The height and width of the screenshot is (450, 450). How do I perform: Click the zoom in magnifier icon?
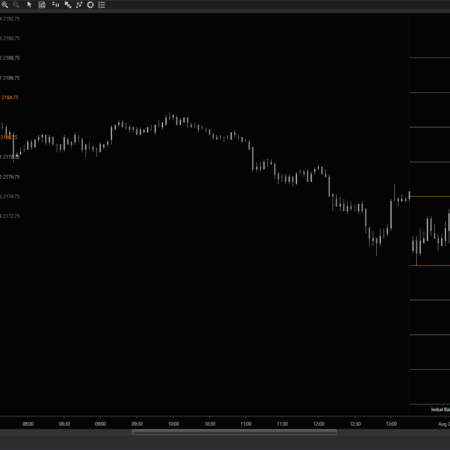tap(5, 5)
